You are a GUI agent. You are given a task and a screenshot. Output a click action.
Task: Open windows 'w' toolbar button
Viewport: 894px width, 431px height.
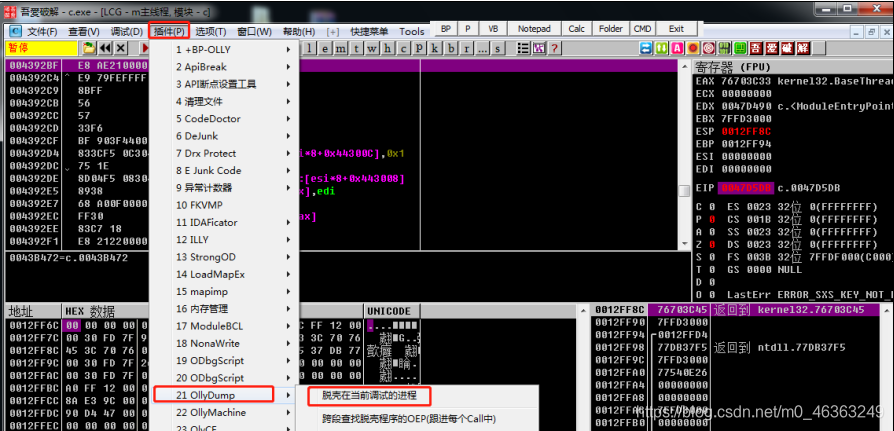click(x=372, y=48)
